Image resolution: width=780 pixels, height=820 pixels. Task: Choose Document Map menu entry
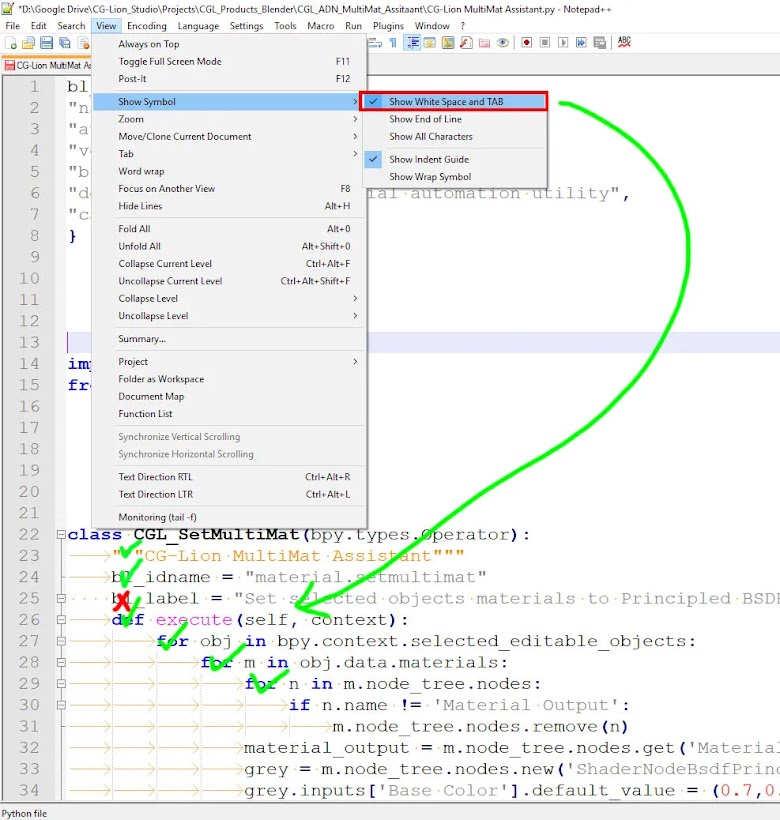(x=229, y=396)
